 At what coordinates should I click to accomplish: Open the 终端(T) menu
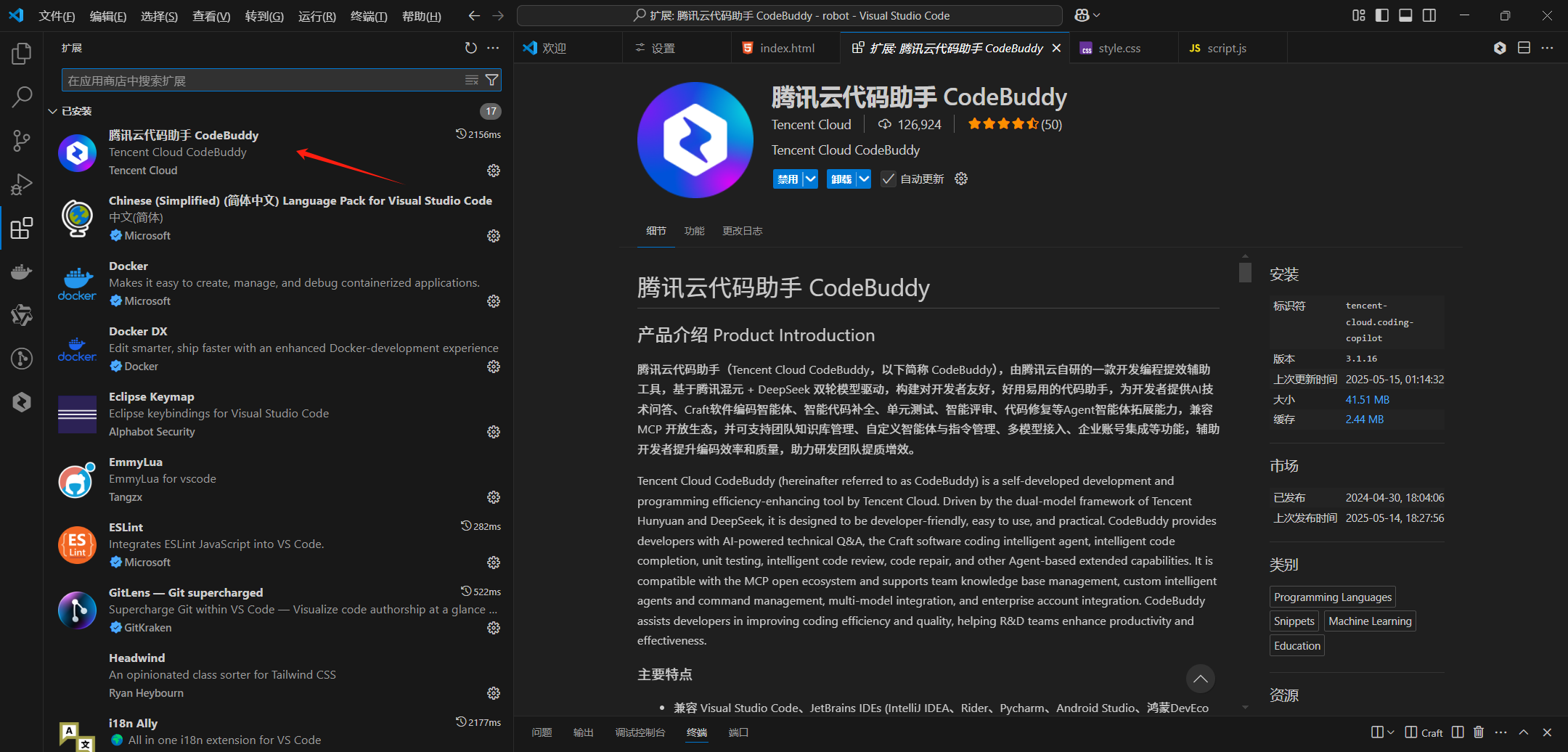(x=369, y=16)
